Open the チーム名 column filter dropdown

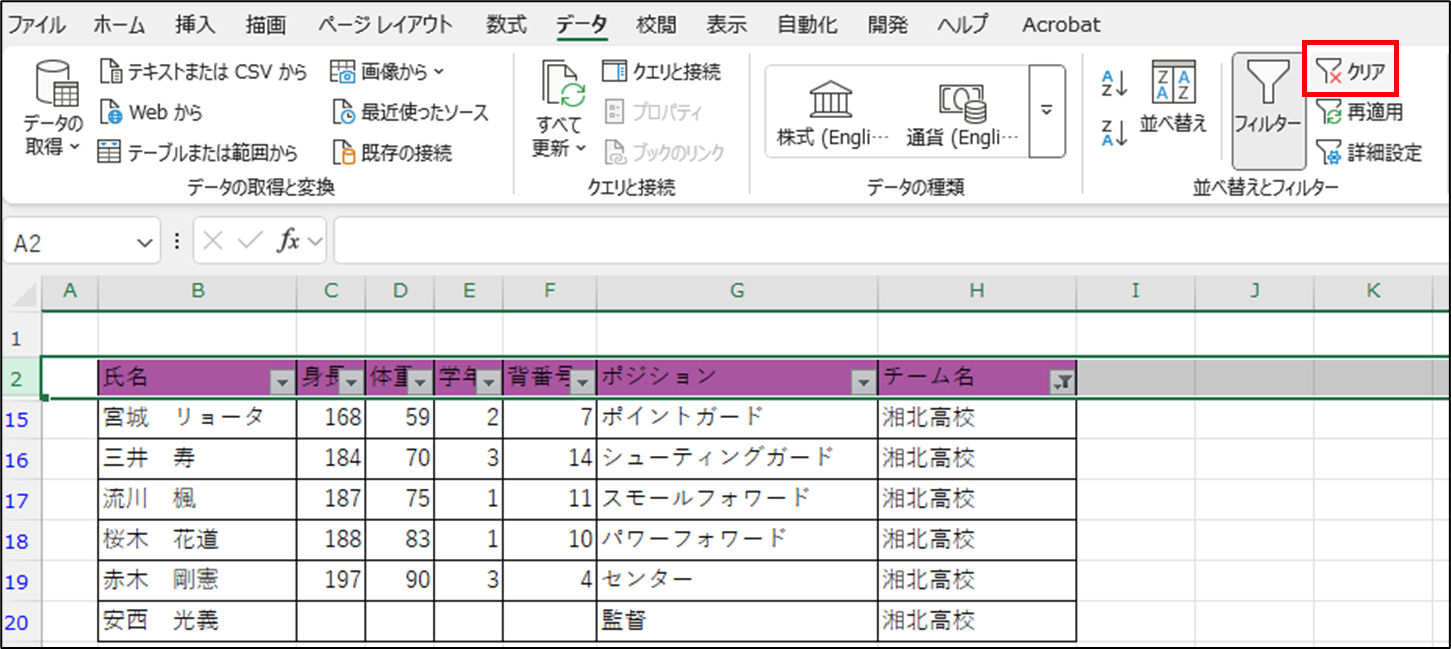pos(1063,381)
